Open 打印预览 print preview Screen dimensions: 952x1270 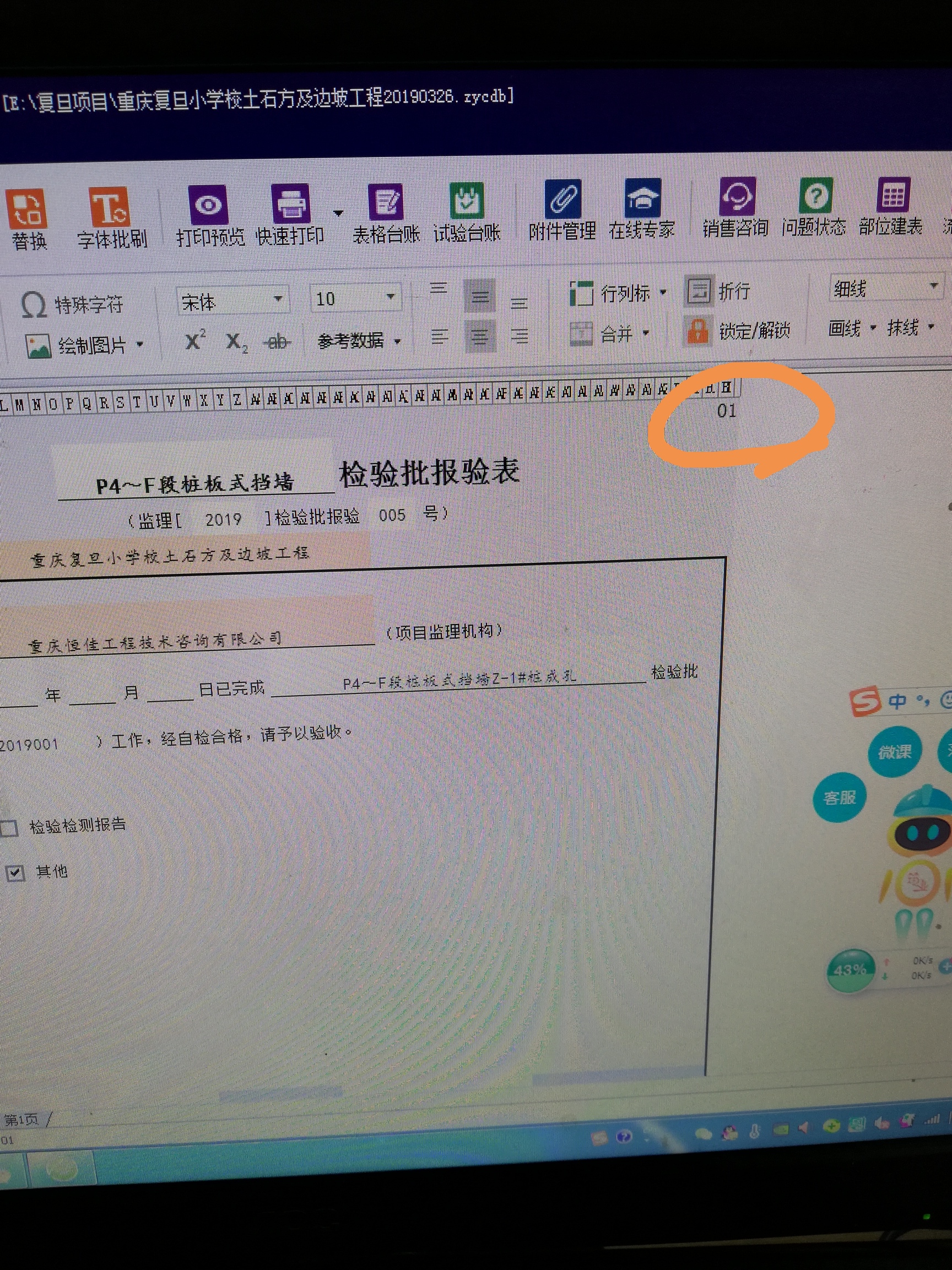209,206
